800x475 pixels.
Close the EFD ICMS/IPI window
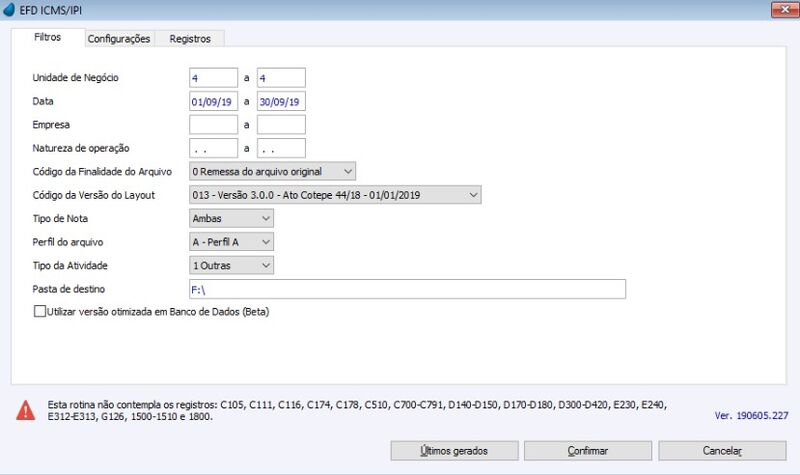[x=785, y=10]
